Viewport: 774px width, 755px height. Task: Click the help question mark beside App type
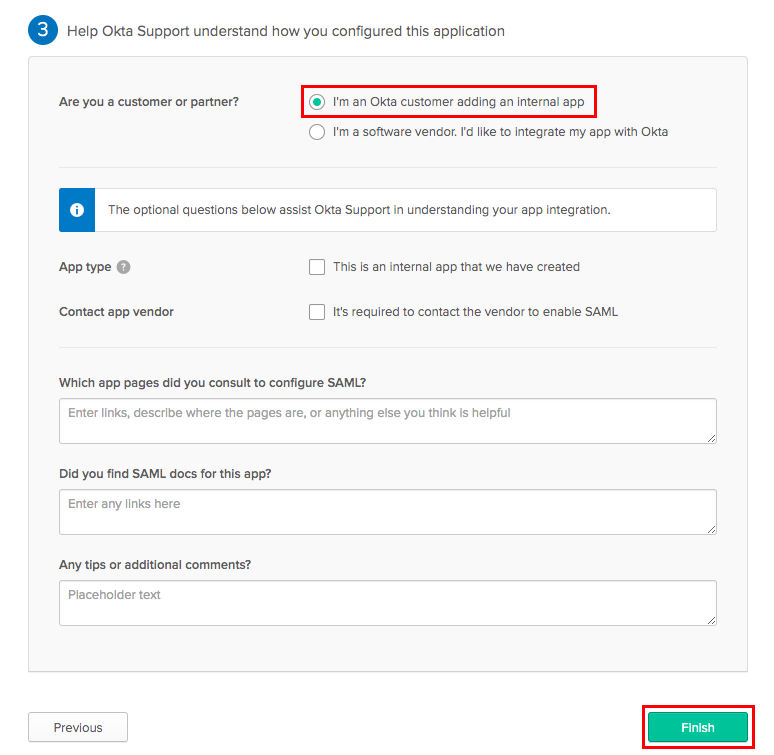124,267
